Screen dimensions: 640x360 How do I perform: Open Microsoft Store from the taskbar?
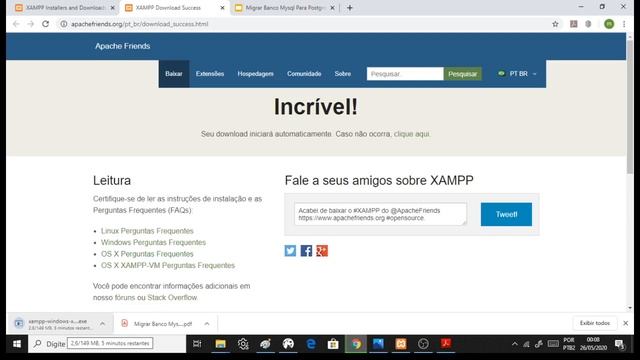(333, 344)
